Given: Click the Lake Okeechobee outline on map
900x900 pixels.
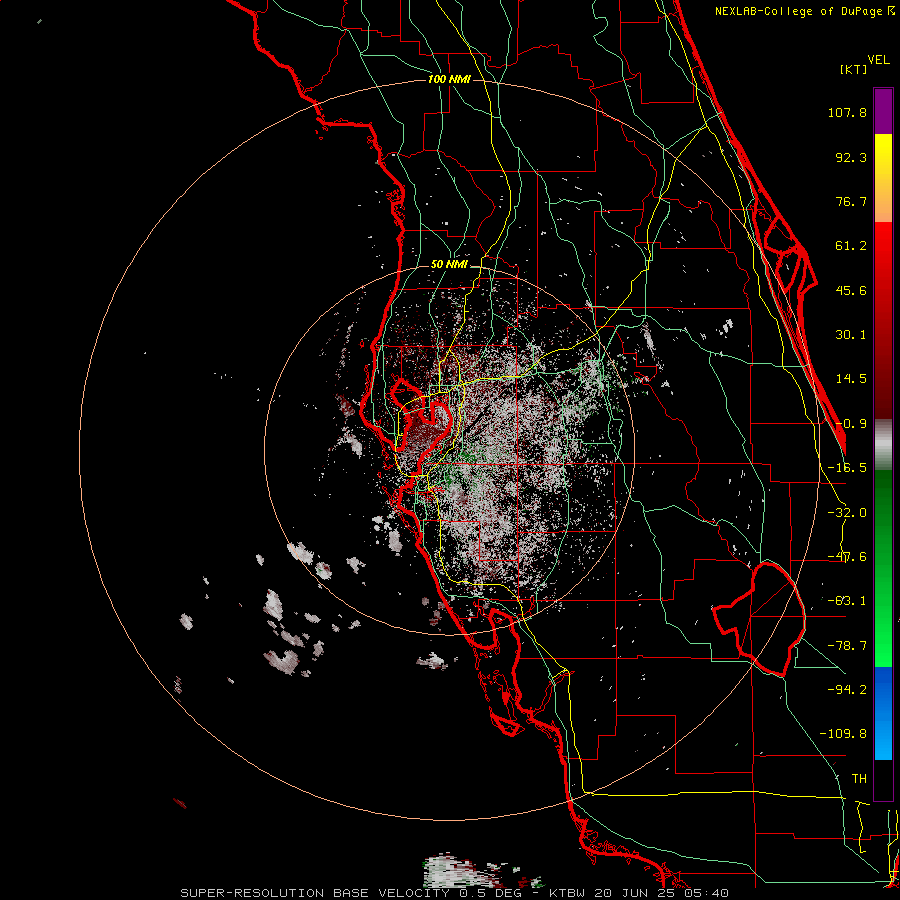Looking at the screenshot, I should click(759, 619).
